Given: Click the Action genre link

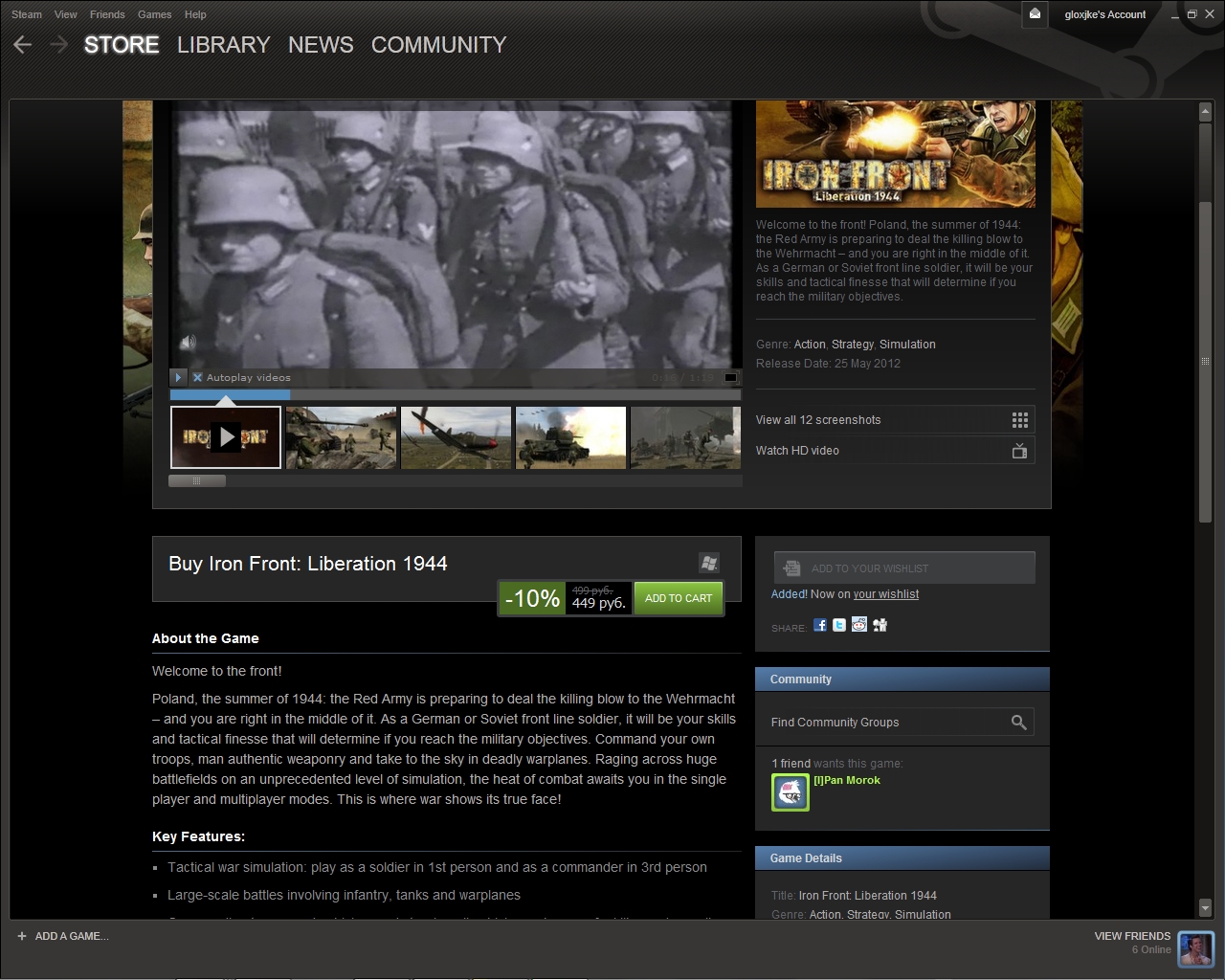Looking at the screenshot, I should pos(810,345).
